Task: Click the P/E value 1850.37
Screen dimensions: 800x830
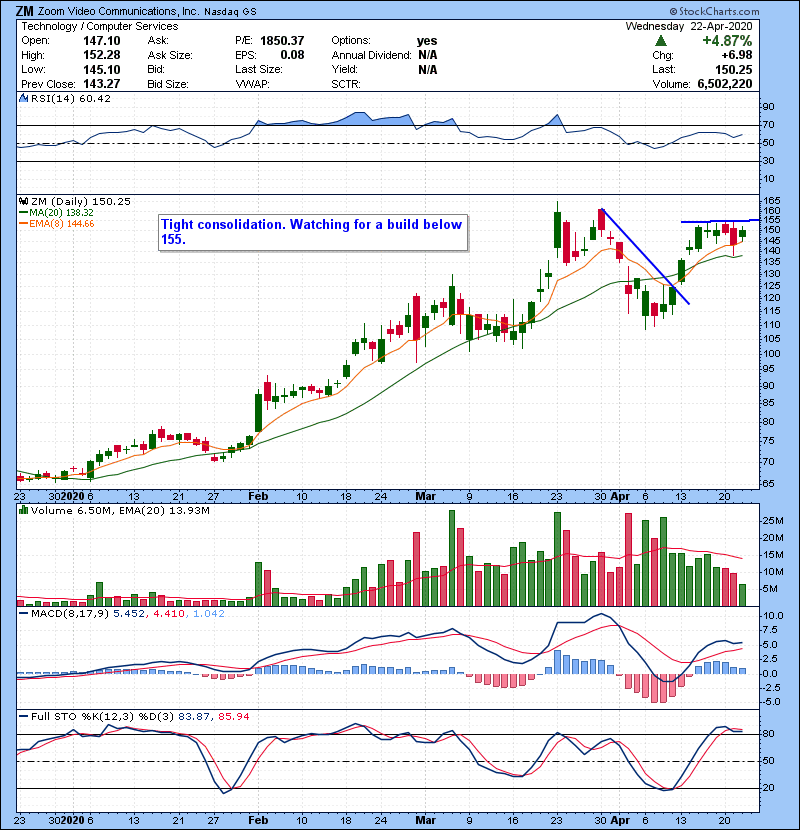Action: (282, 41)
